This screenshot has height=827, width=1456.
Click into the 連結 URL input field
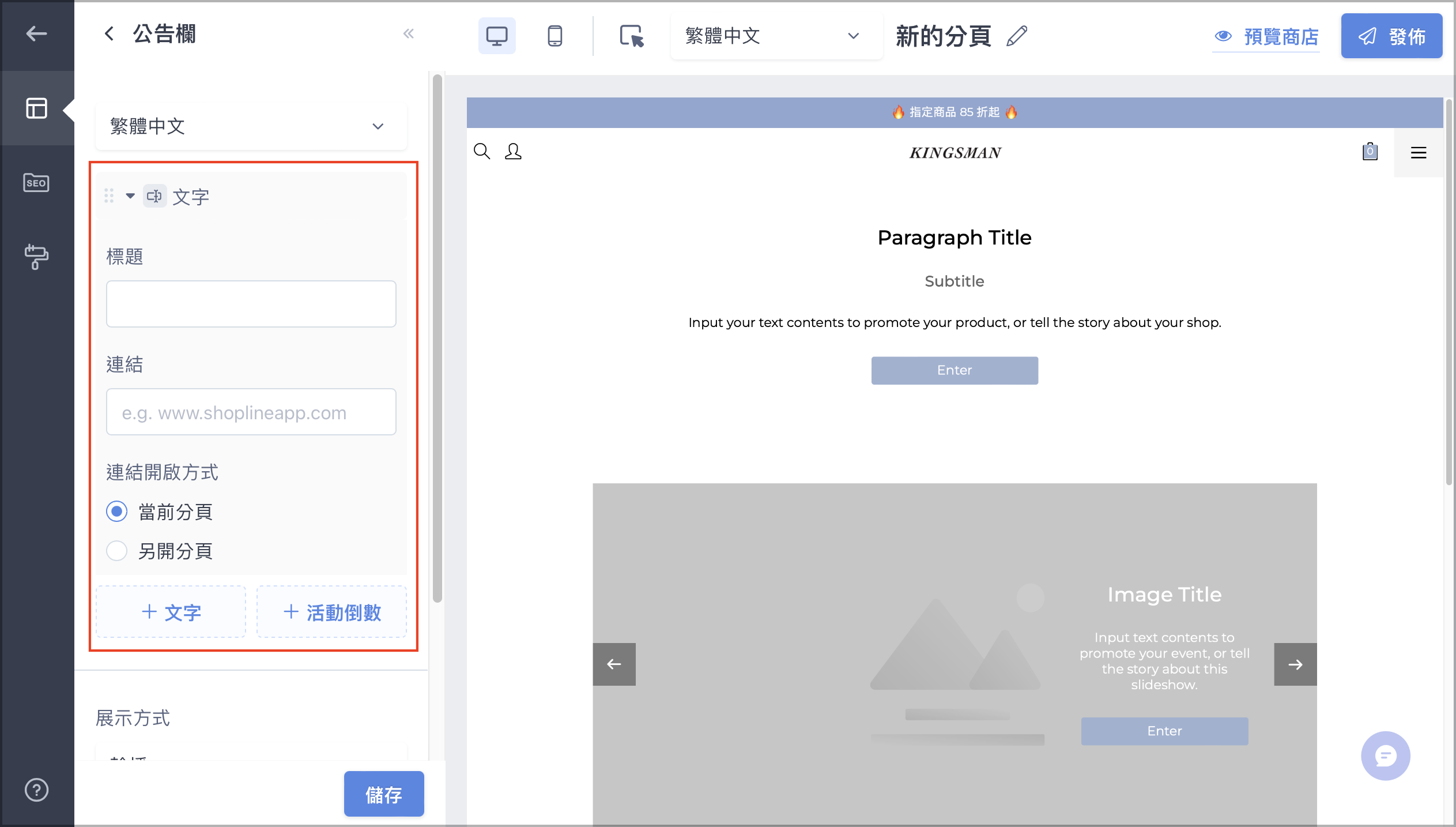(251, 412)
